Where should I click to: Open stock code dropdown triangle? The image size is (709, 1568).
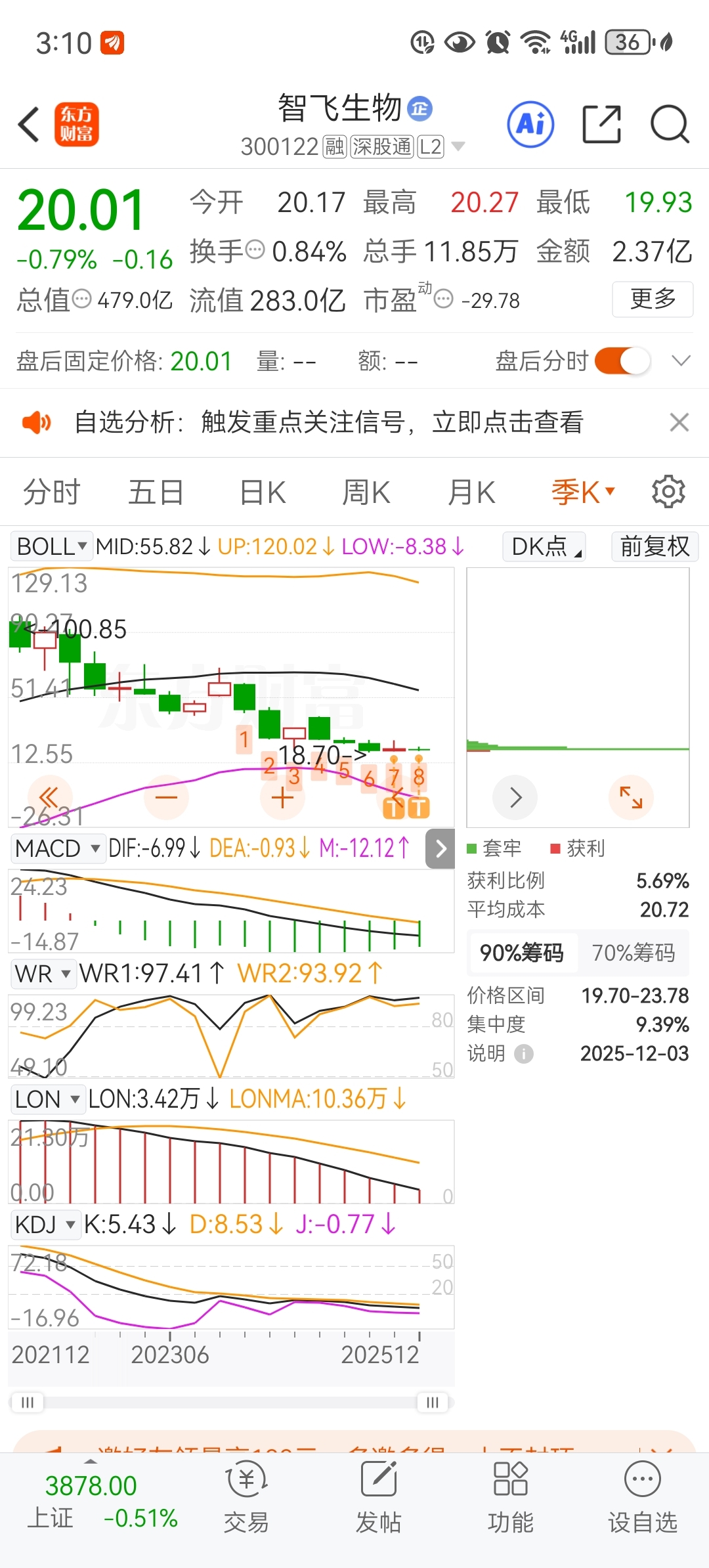point(458,146)
